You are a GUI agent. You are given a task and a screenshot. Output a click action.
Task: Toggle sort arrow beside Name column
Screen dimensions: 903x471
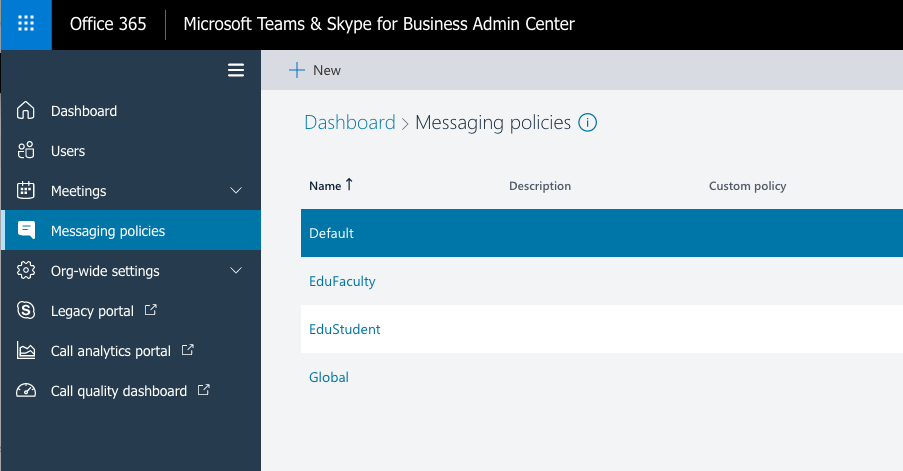tap(349, 185)
